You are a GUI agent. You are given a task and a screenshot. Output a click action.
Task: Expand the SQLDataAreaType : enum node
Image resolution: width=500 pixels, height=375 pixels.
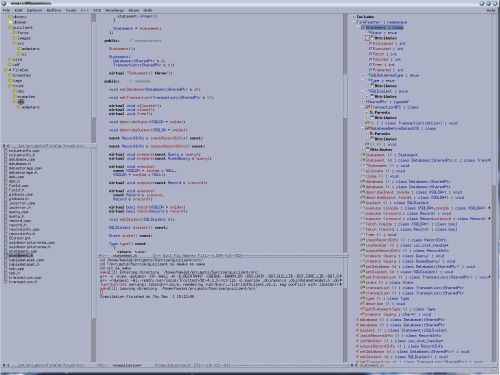[363, 75]
